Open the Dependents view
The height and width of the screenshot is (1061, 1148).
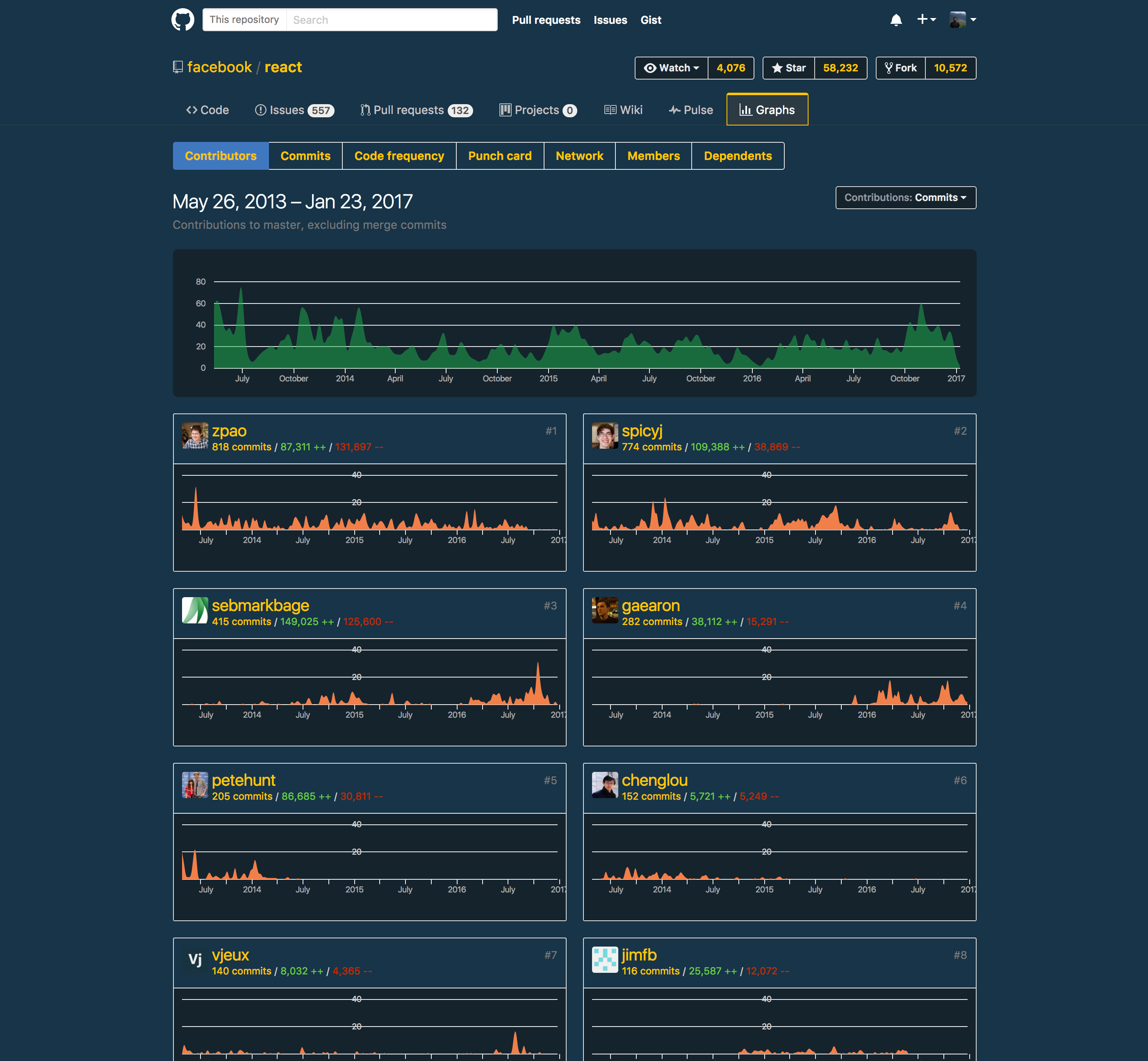pyautogui.click(x=738, y=155)
